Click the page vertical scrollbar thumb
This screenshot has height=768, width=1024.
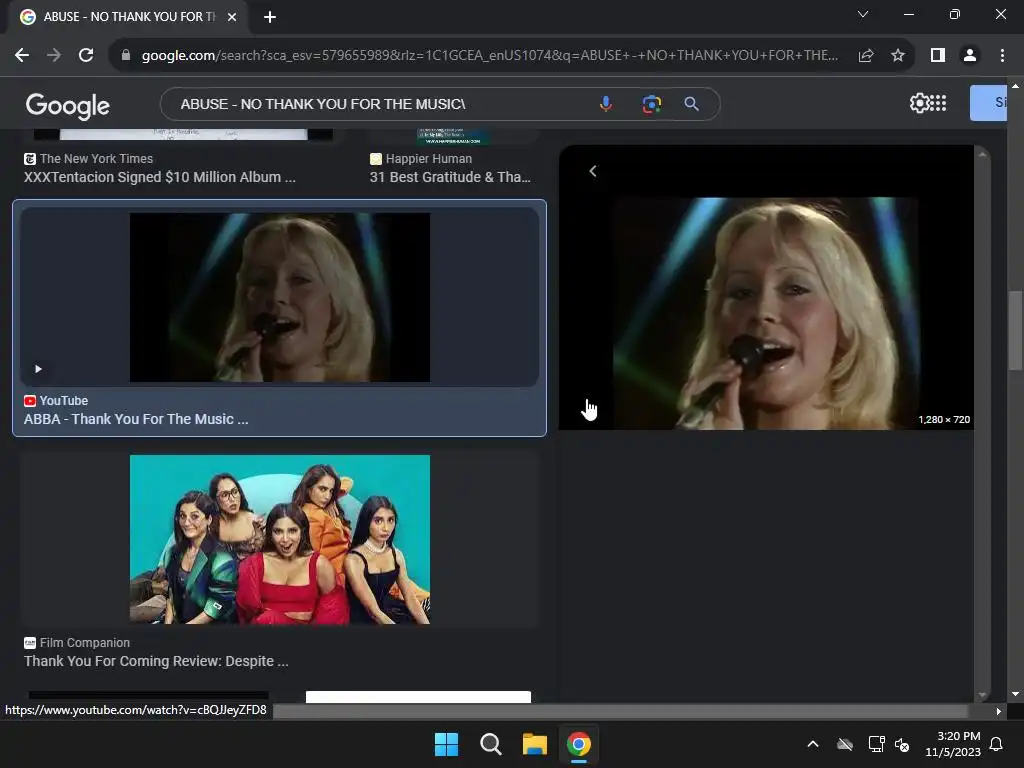[x=1015, y=330]
